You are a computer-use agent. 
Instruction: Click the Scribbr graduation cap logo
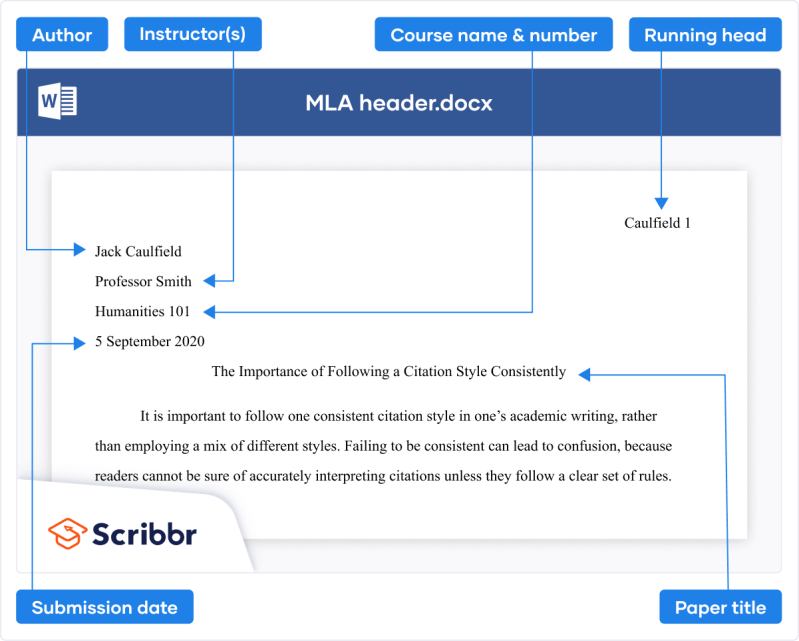coord(67,534)
